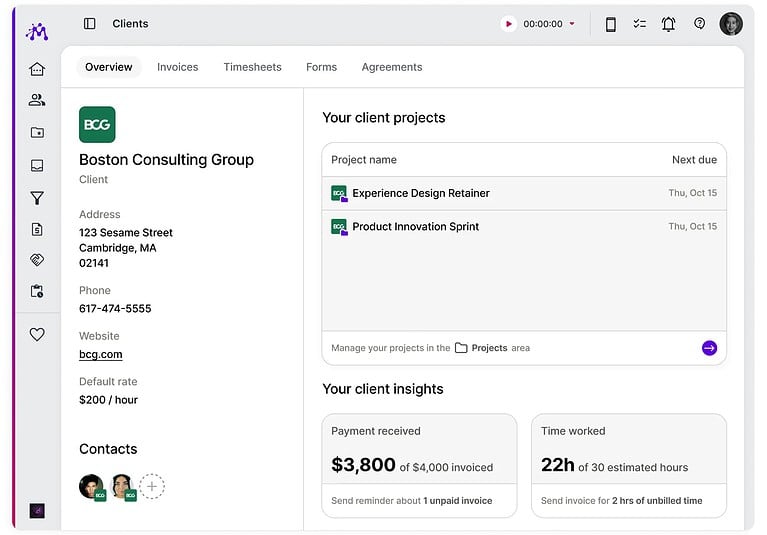Open the invoice document icon in sidebar

(x=37, y=229)
